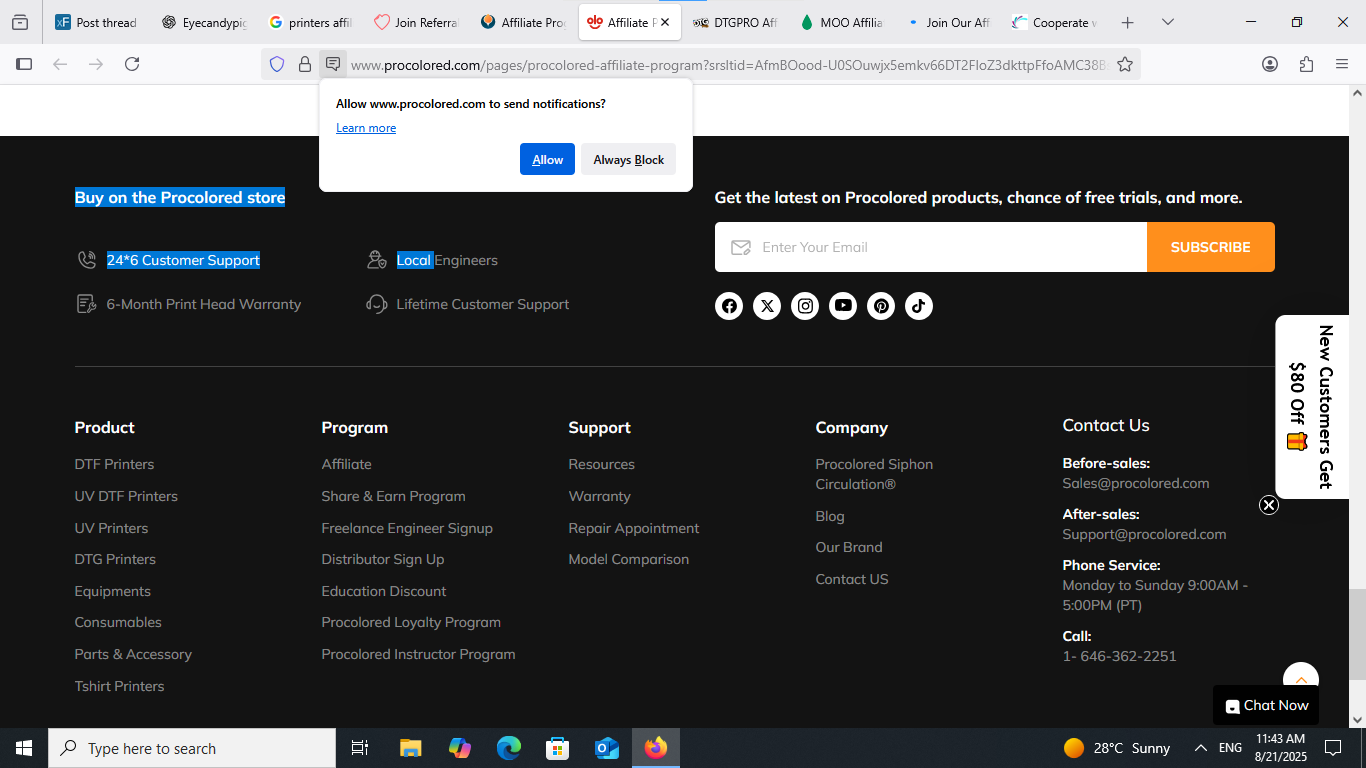The image size is (1366, 768).
Task: Open Procolored Pinterest icon
Action: [881, 306]
